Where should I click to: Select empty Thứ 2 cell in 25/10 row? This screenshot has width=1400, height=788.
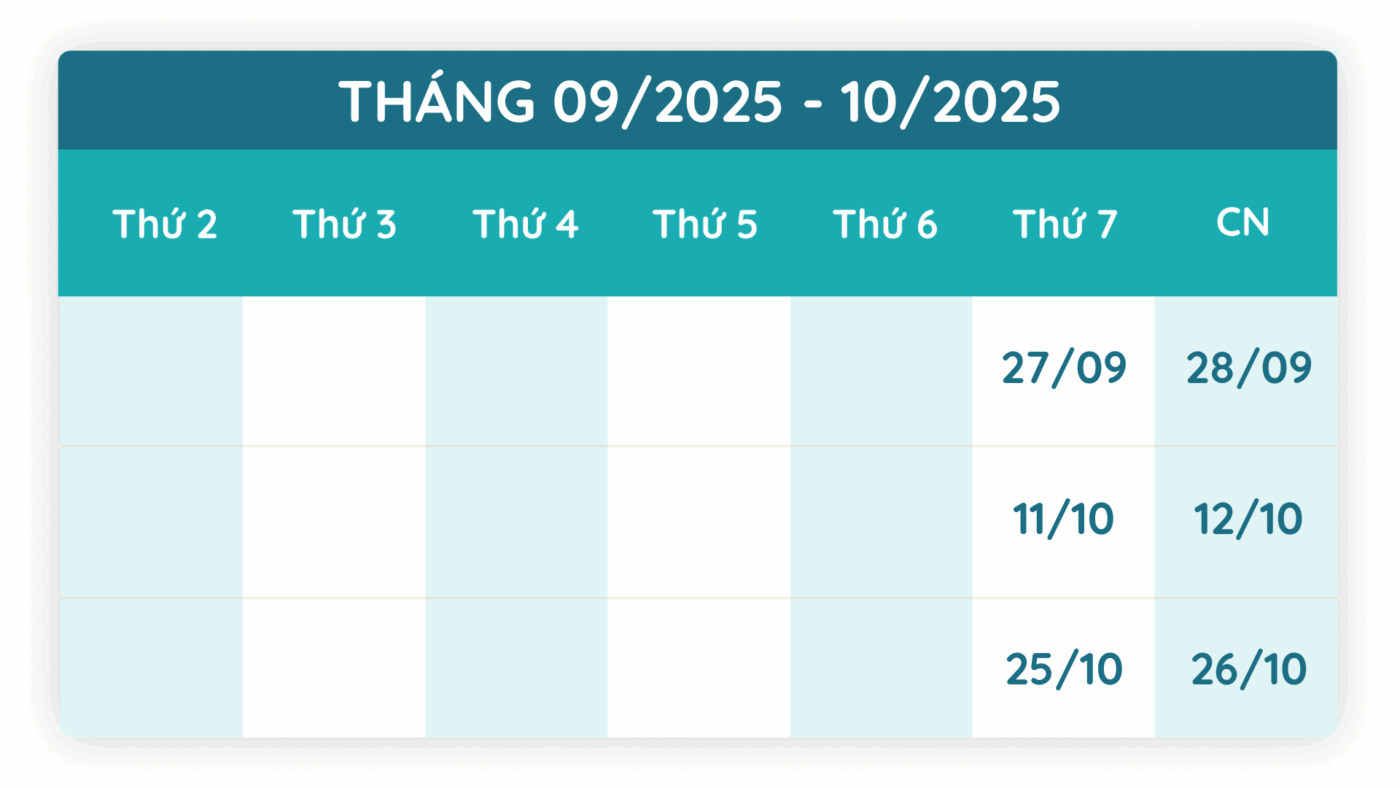coord(150,668)
